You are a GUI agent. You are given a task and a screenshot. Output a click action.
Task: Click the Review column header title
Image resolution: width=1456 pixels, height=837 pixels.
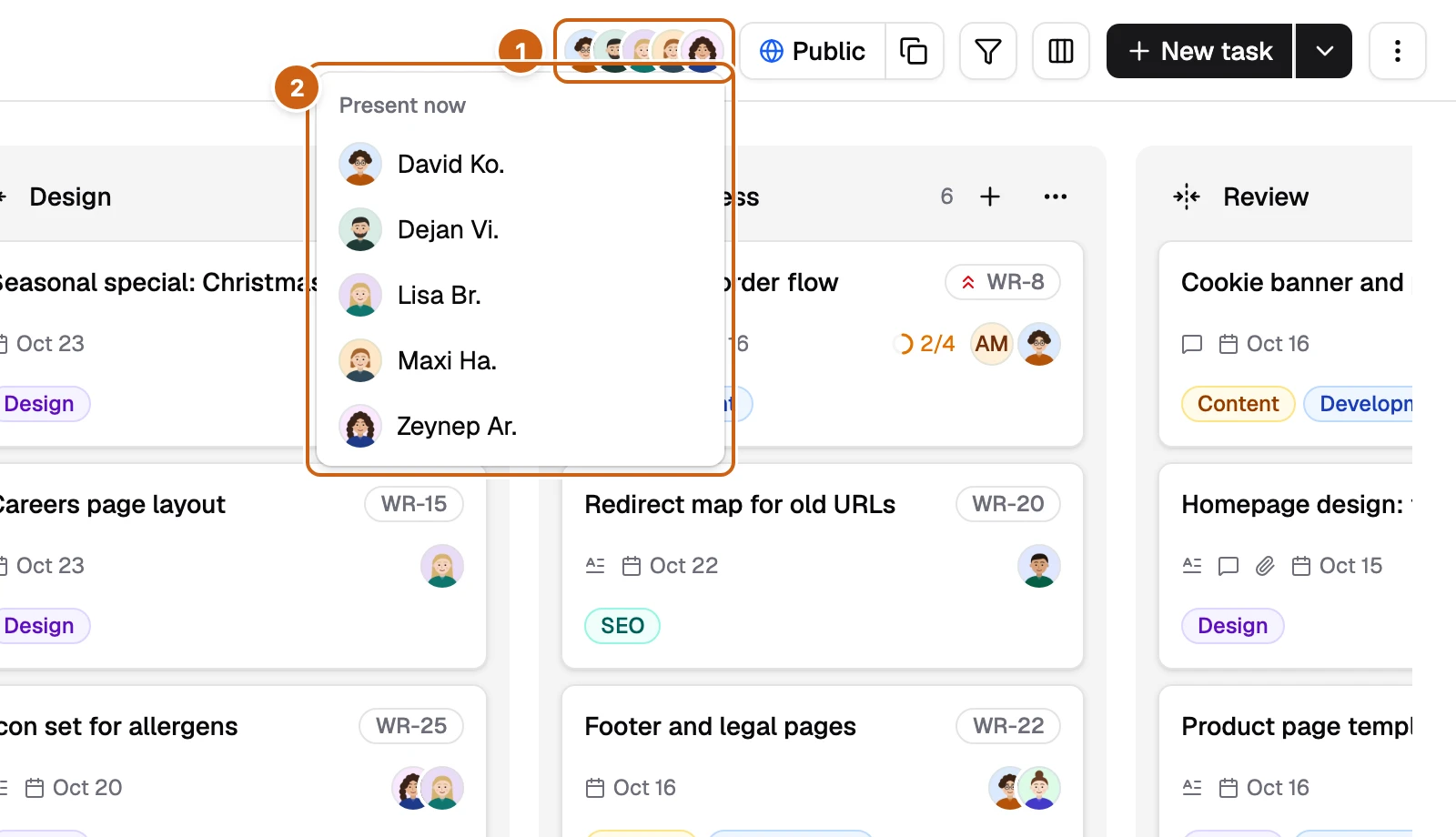point(1266,197)
